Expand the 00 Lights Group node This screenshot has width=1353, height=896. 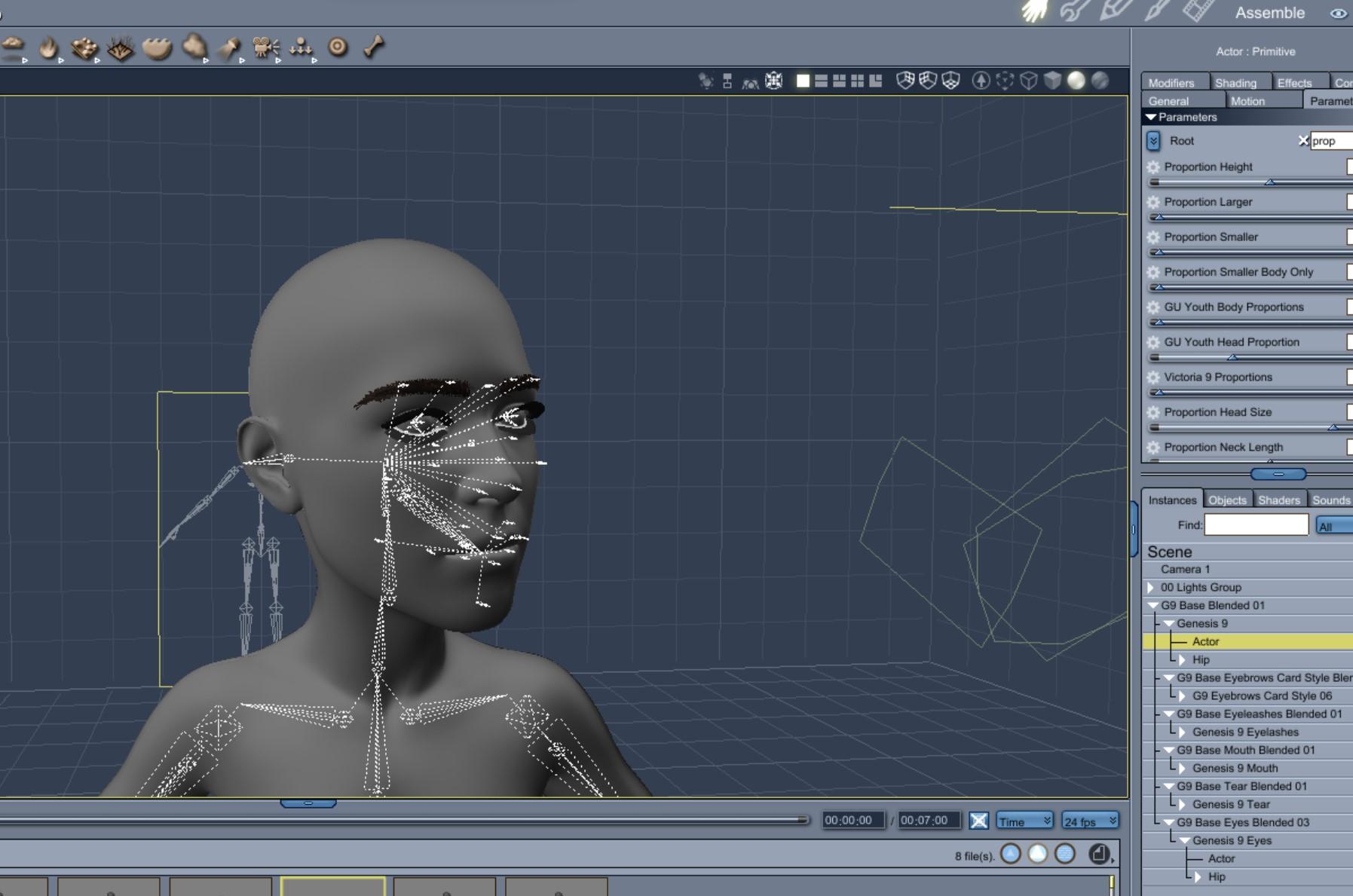[1151, 588]
